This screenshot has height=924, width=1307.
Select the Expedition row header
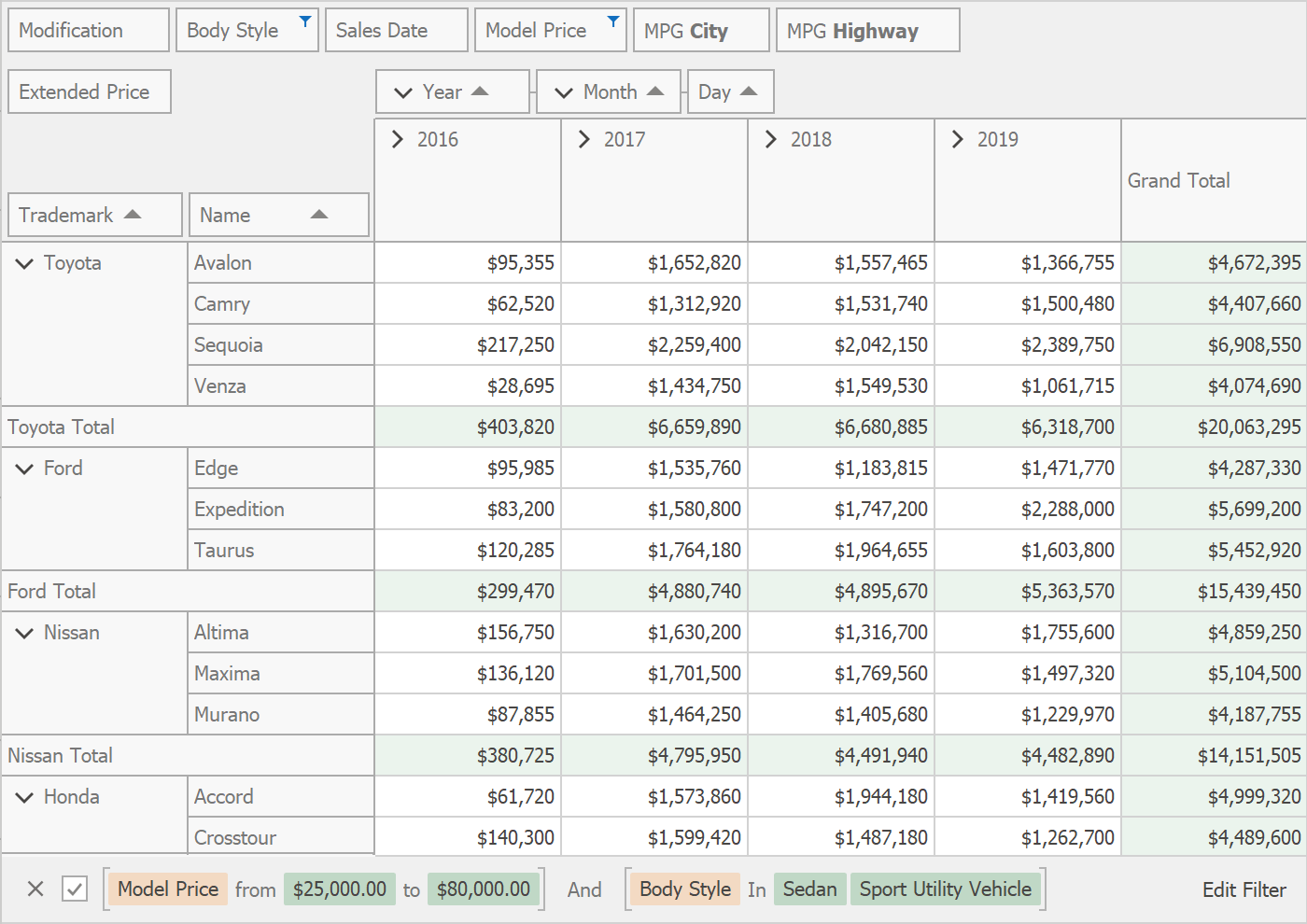[x=281, y=510]
